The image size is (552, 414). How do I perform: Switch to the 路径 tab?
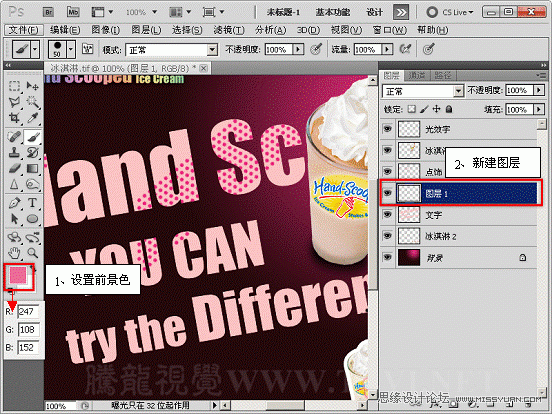tap(443, 75)
